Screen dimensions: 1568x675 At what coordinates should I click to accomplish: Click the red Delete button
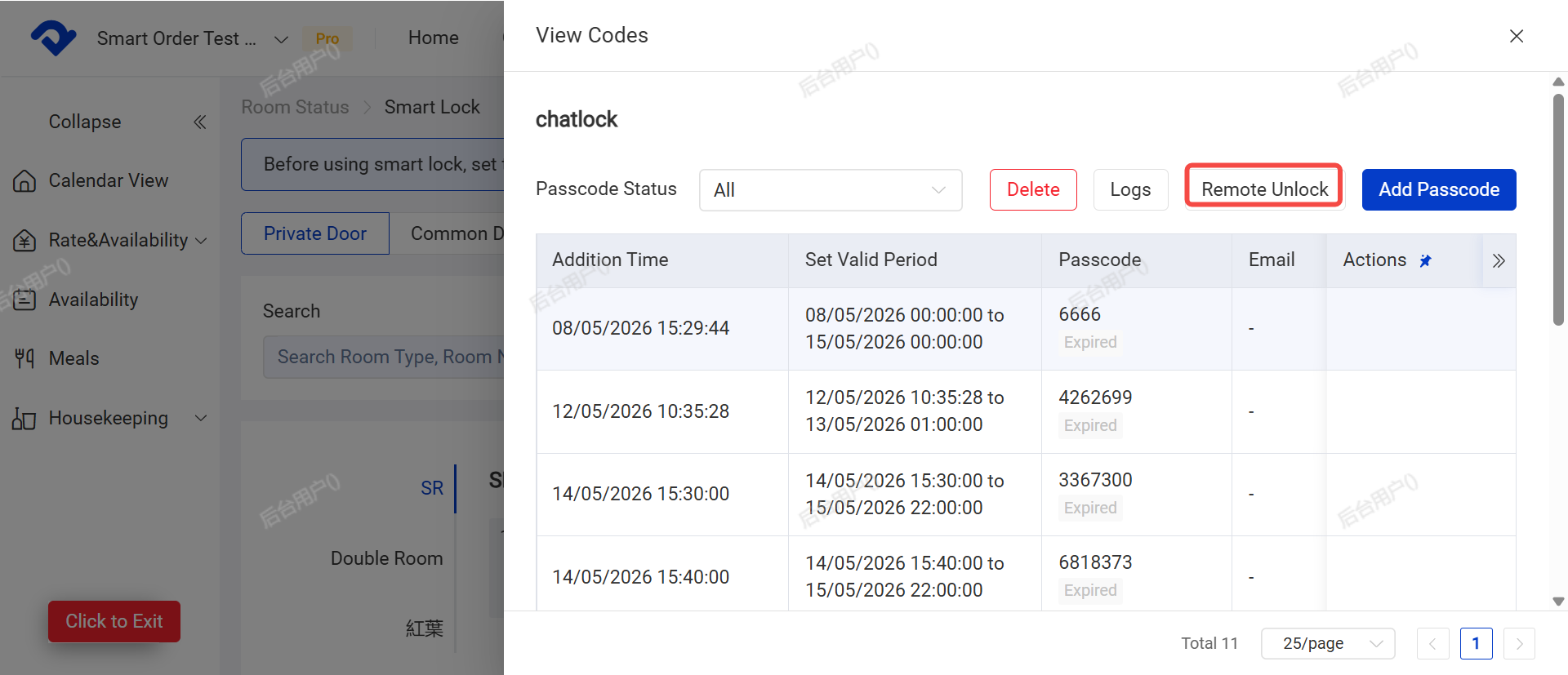coord(1033,189)
